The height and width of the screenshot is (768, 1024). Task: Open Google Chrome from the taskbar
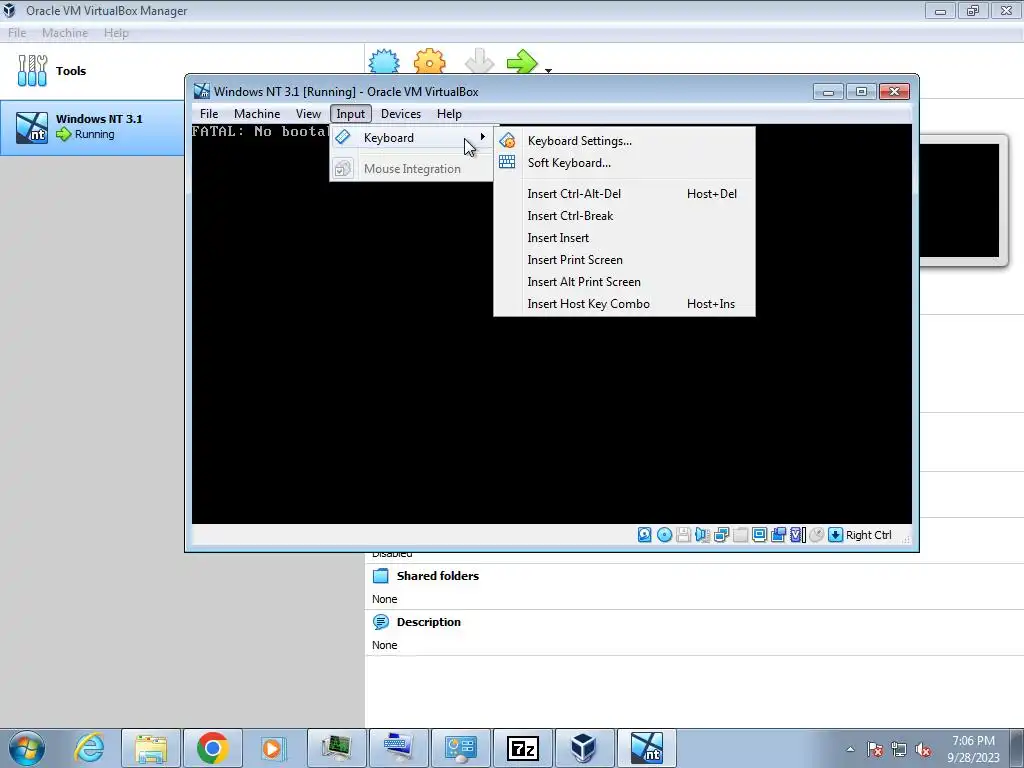[x=212, y=748]
